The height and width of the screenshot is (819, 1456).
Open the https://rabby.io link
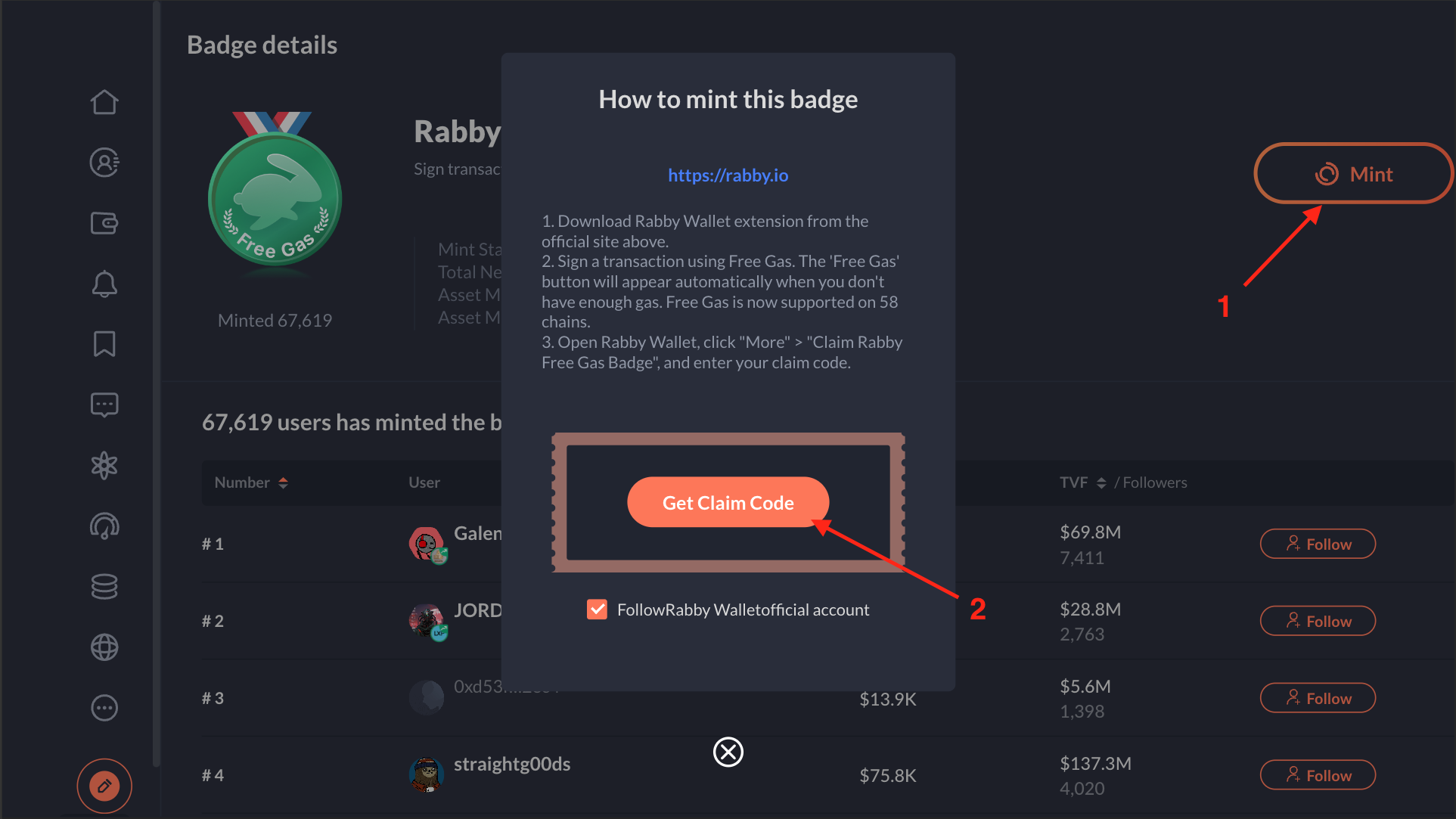tap(728, 175)
